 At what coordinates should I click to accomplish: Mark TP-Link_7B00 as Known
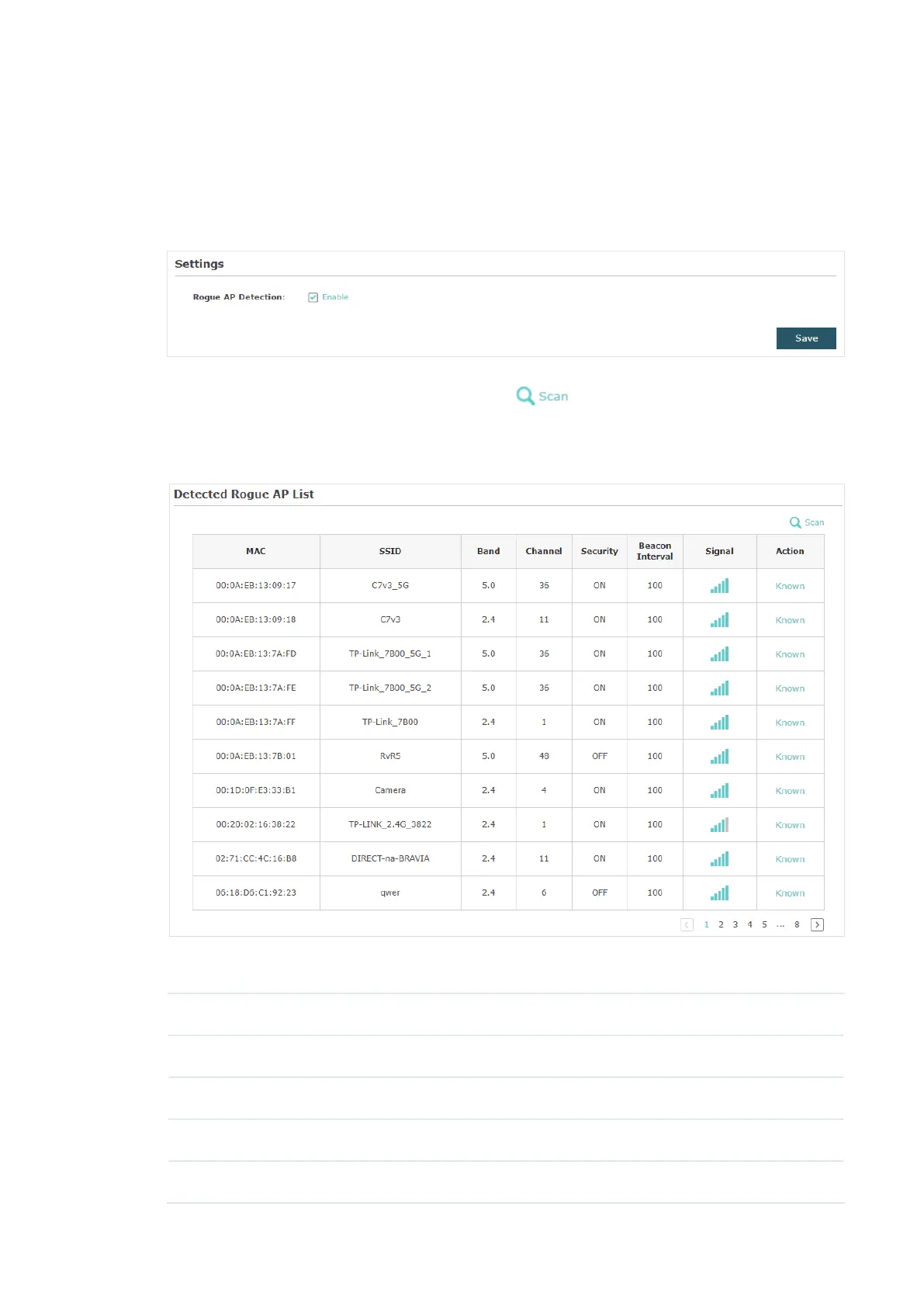coord(790,723)
